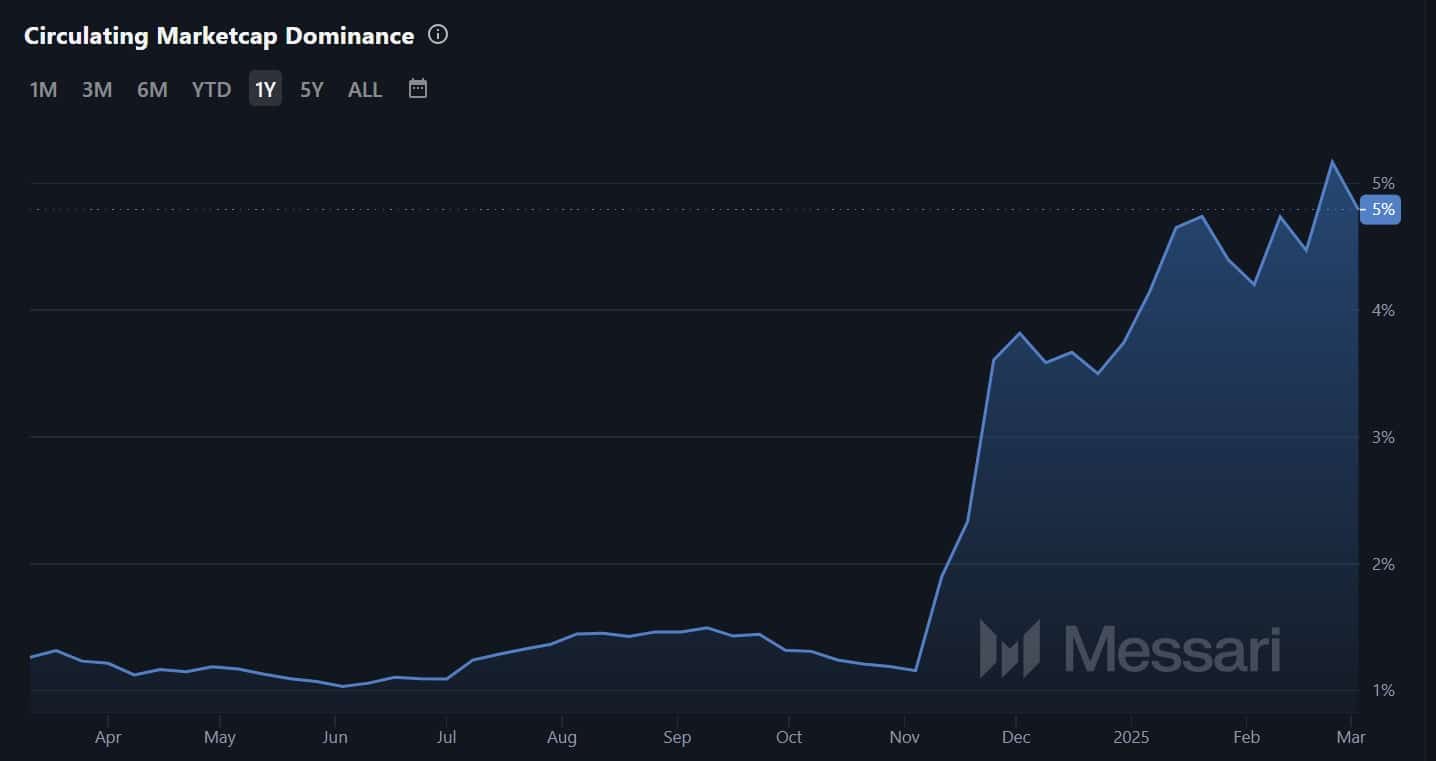Screen dimensions: 1436x761
Task: Select the active 1Y time range
Action: pos(265,89)
